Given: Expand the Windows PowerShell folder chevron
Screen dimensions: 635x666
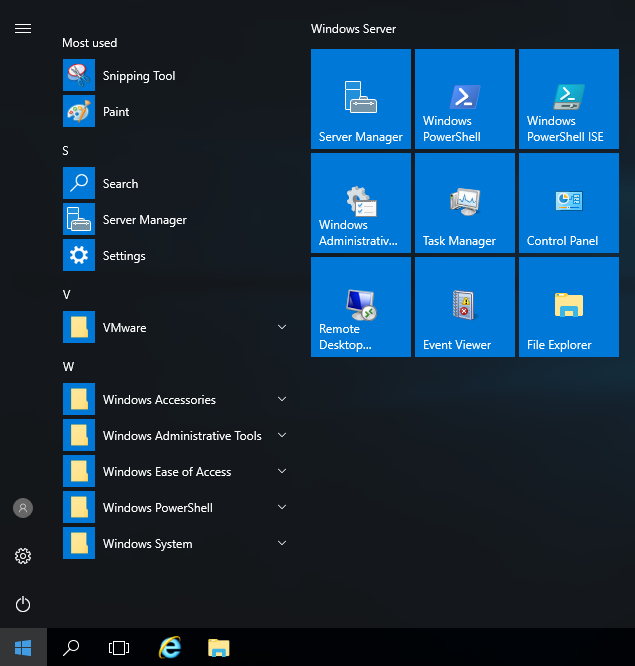Looking at the screenshot, I should (x=282, y=507).
